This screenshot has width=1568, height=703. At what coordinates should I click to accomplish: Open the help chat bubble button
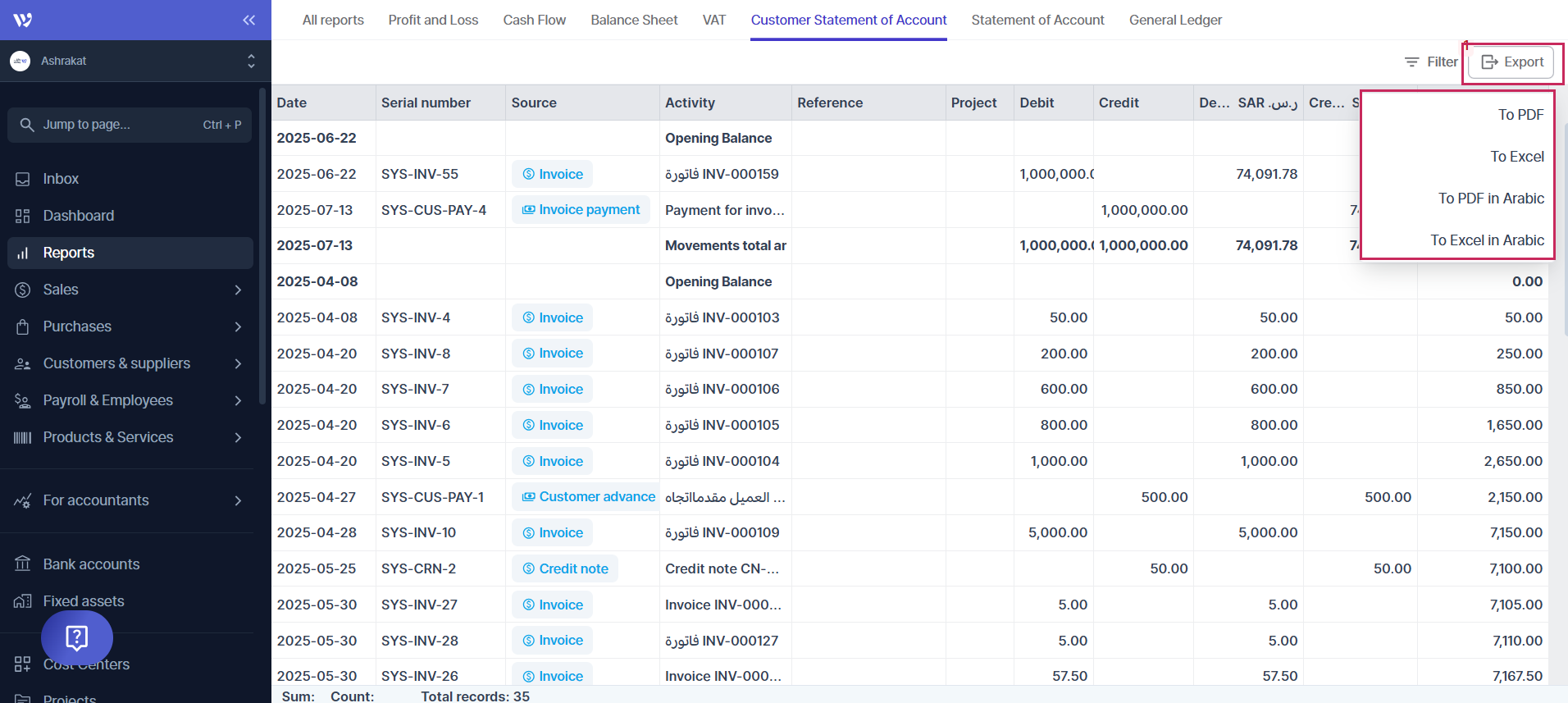pos(77,637)
